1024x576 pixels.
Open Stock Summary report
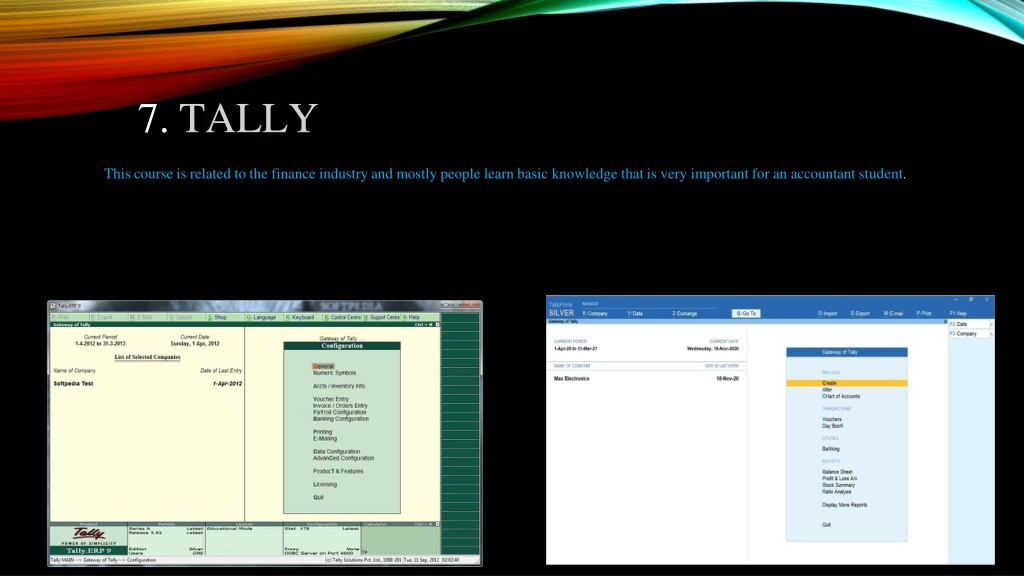(x=839, y=485)
